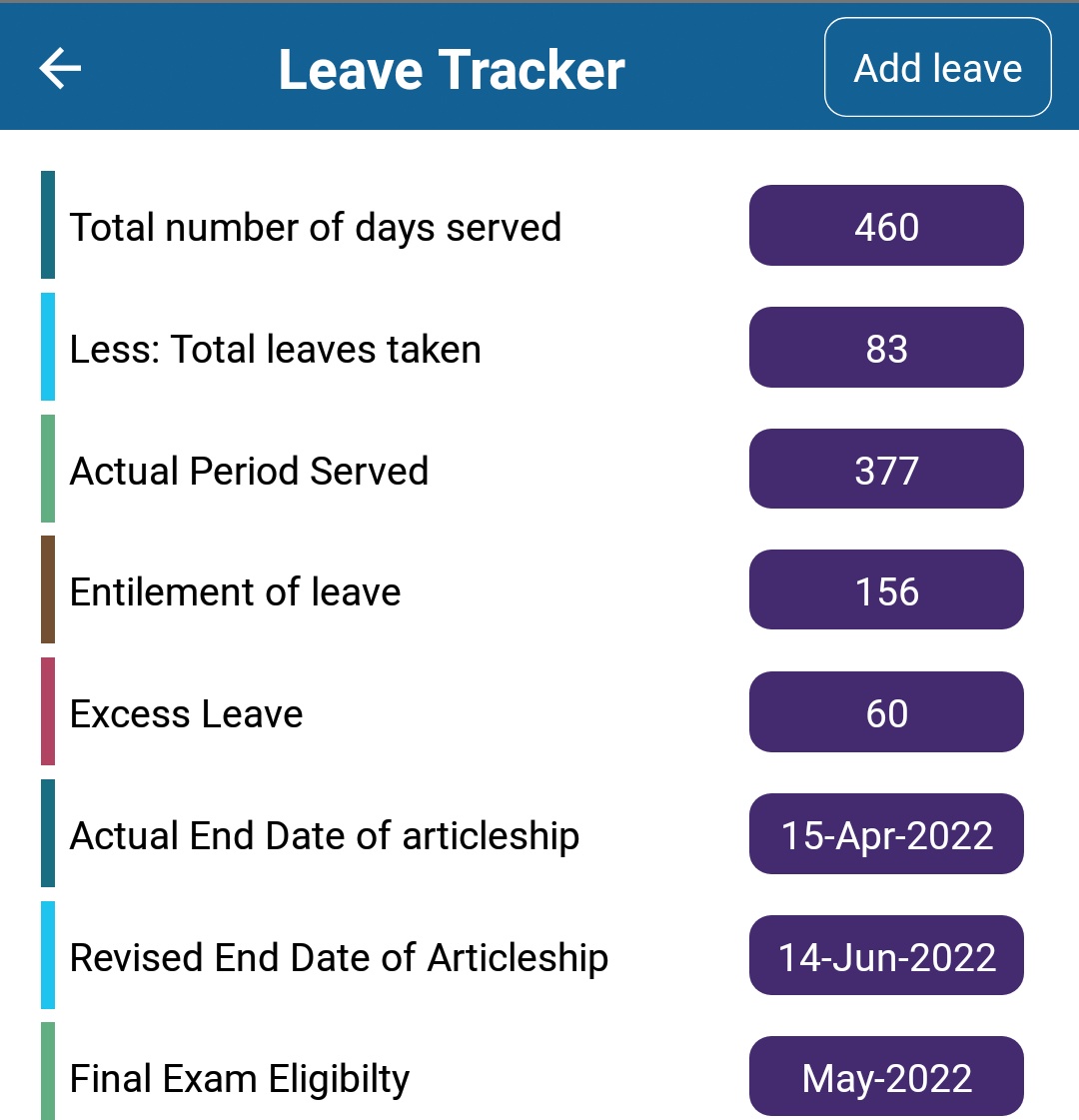Tap the Actual Period Served label
Image resolution: width=1079 pixels, height=1120 pixels.
(250, 471)
